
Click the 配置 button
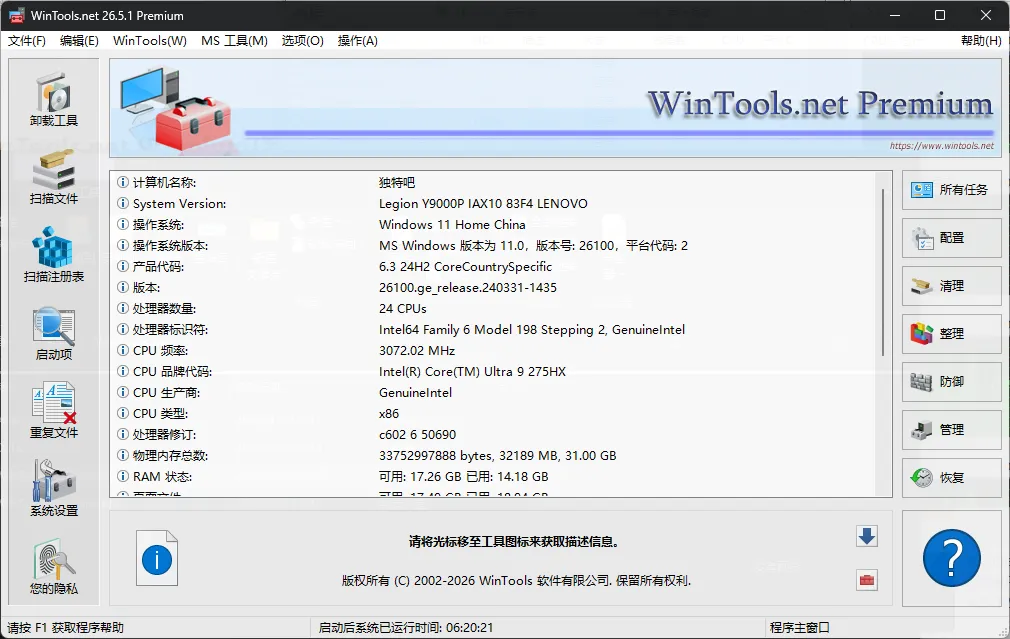951,238
